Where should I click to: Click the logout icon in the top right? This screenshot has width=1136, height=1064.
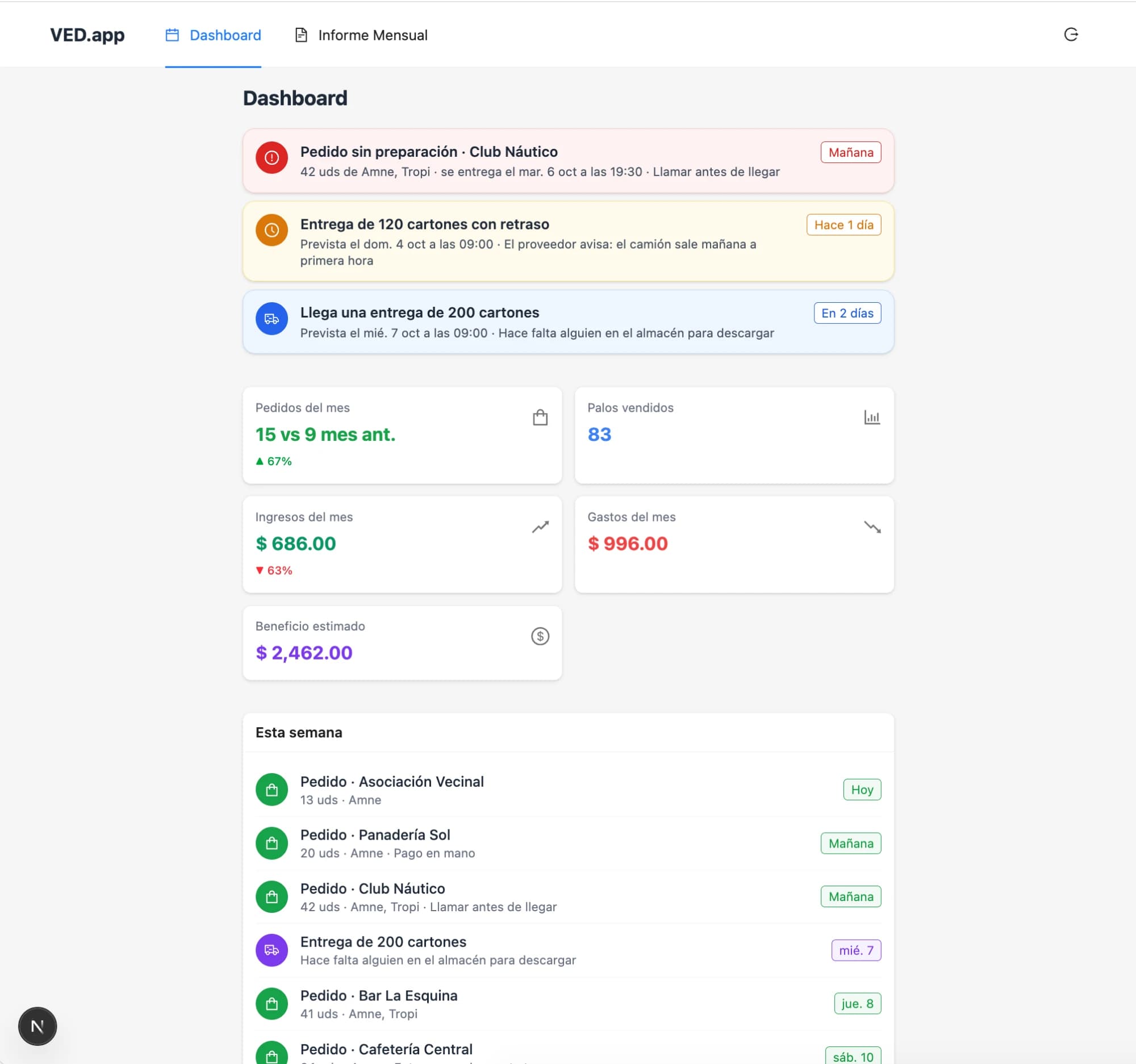[x=1071, y=35]
